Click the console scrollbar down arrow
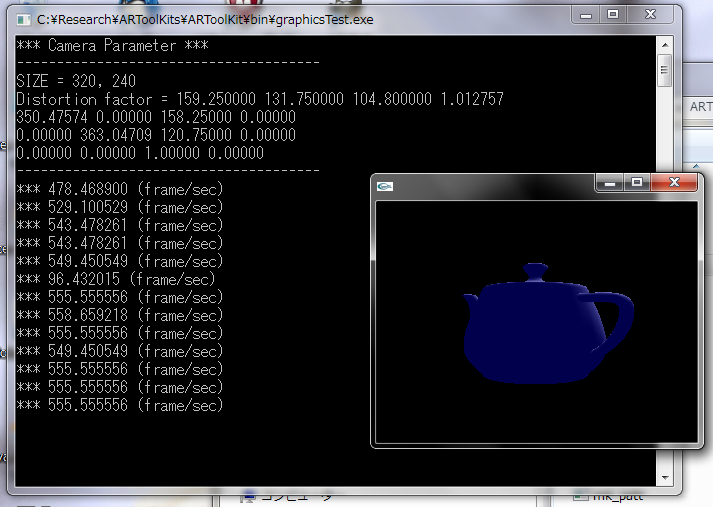713x507 pixels. 665,477
